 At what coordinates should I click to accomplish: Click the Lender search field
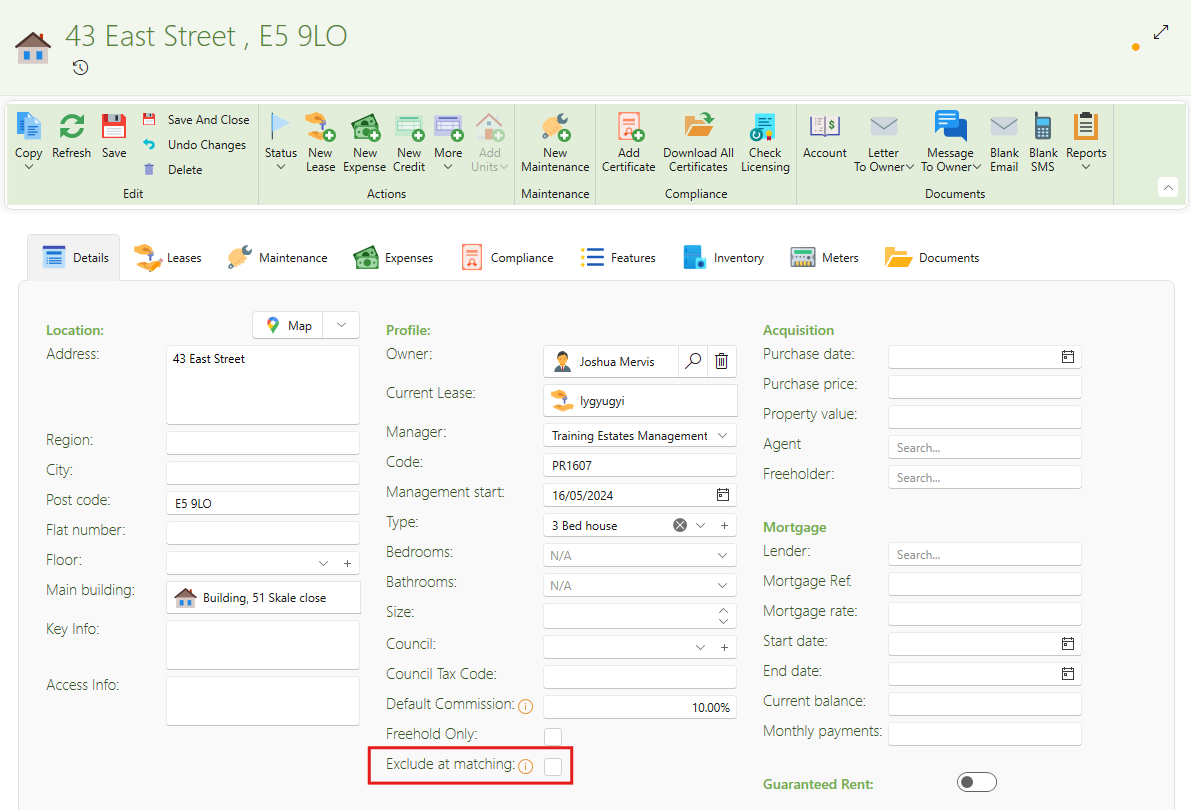pyautogui.click(x=984, y=555)
